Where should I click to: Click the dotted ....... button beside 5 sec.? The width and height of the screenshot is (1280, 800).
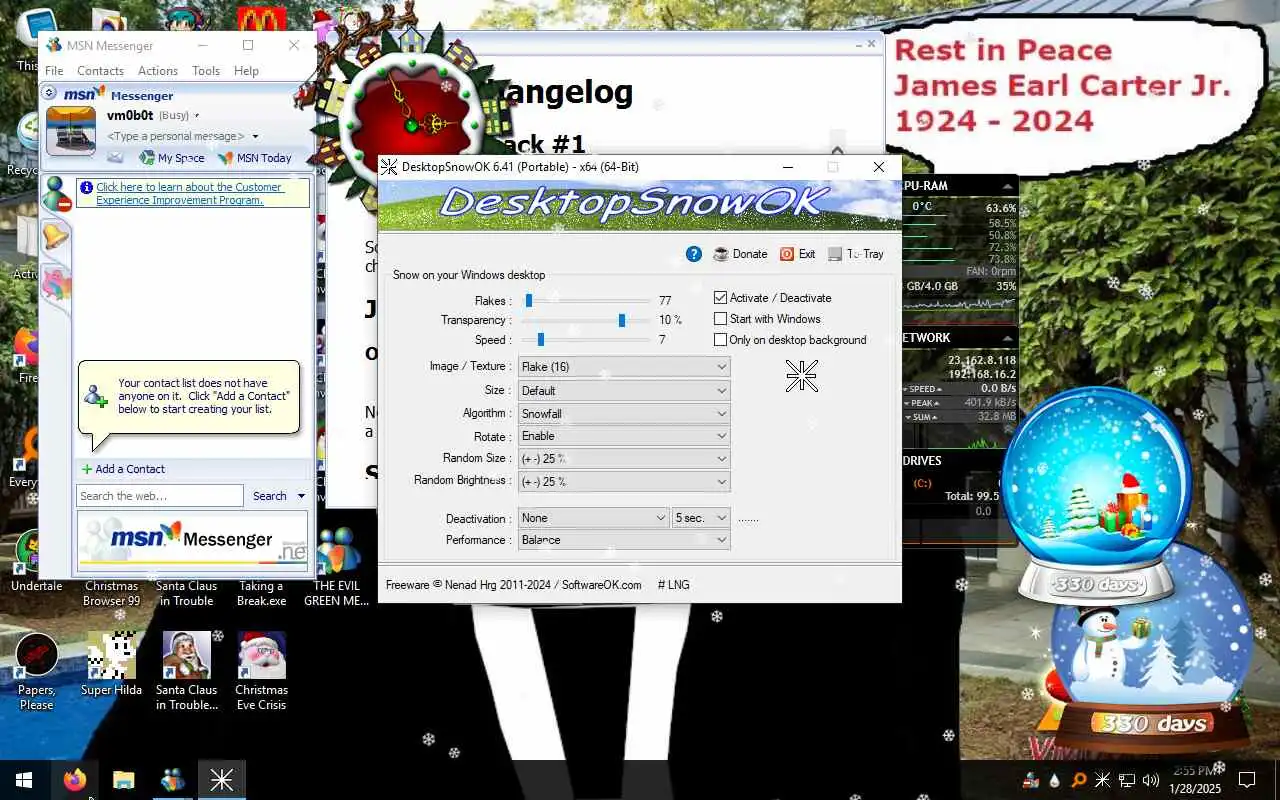(748, 518)
